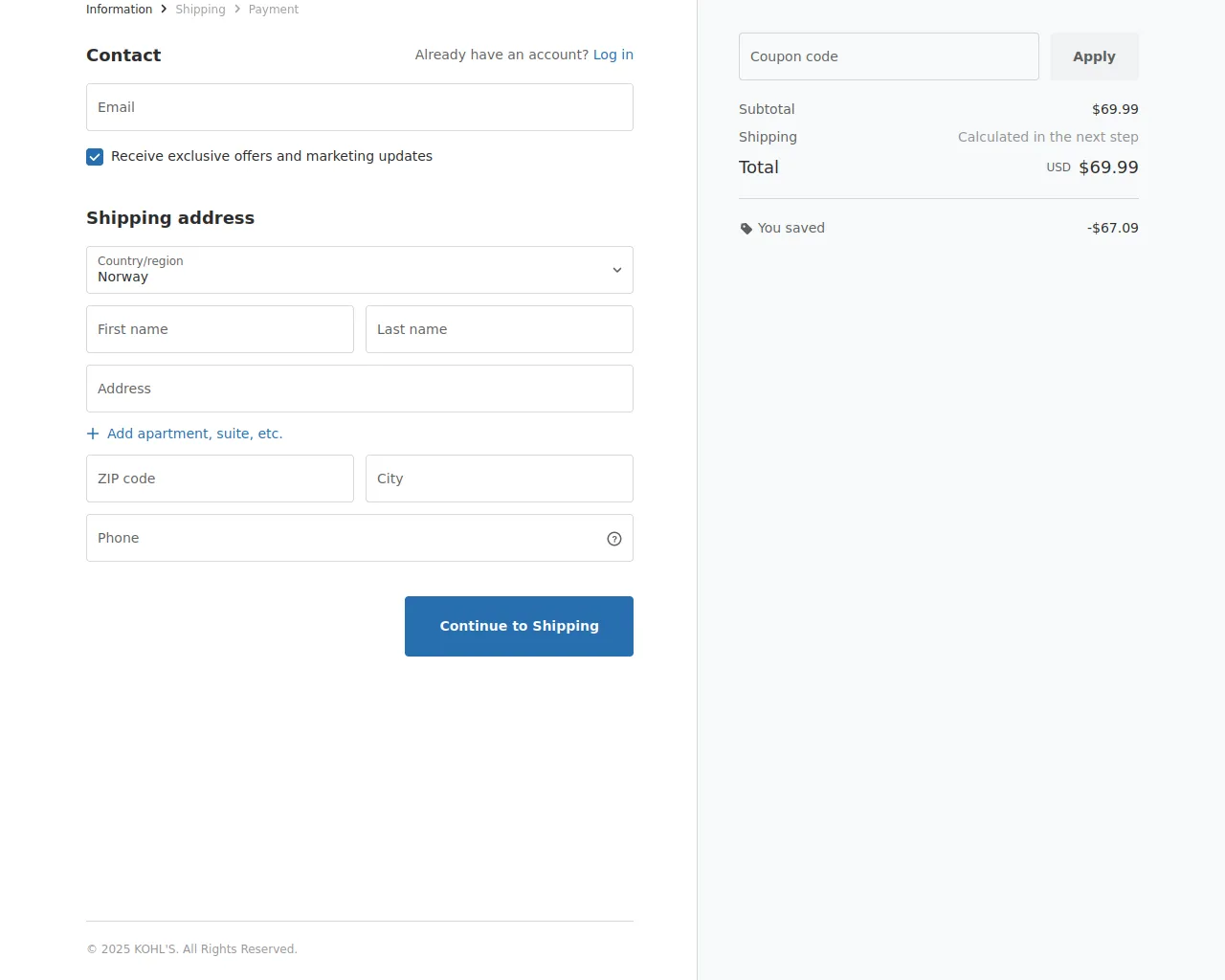Click the tag icon beside You saved

pos(746,229)
